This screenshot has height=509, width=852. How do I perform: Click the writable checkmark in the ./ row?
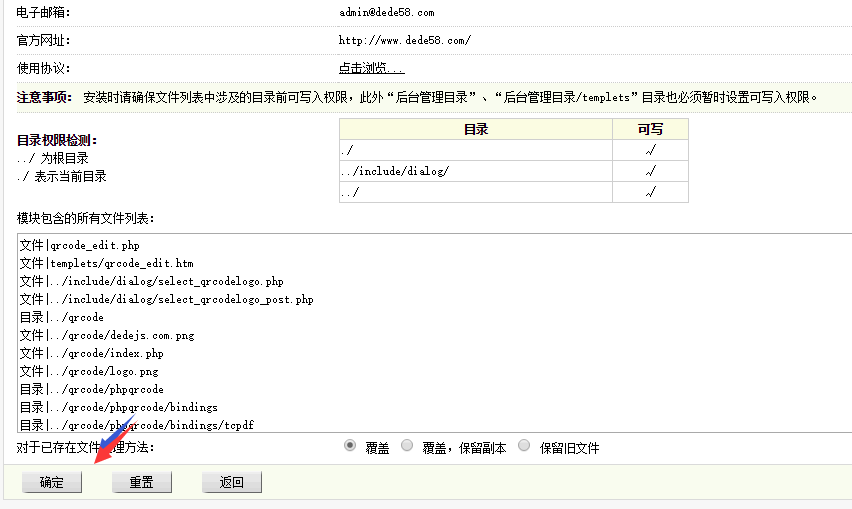click(x=650, y=150)
